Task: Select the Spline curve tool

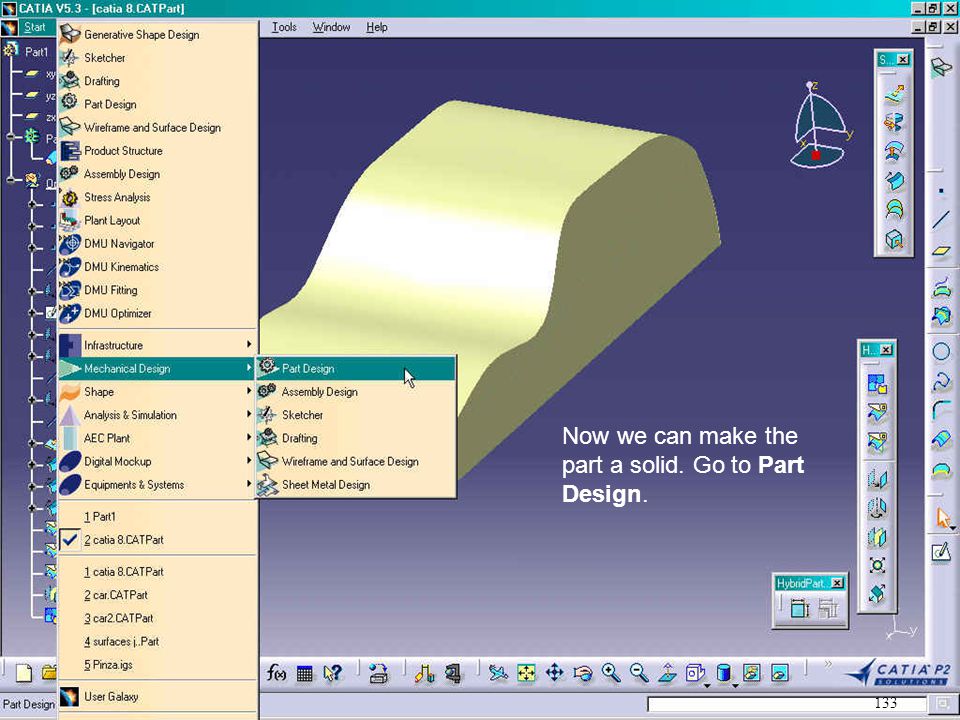Action: click(941, 381)
